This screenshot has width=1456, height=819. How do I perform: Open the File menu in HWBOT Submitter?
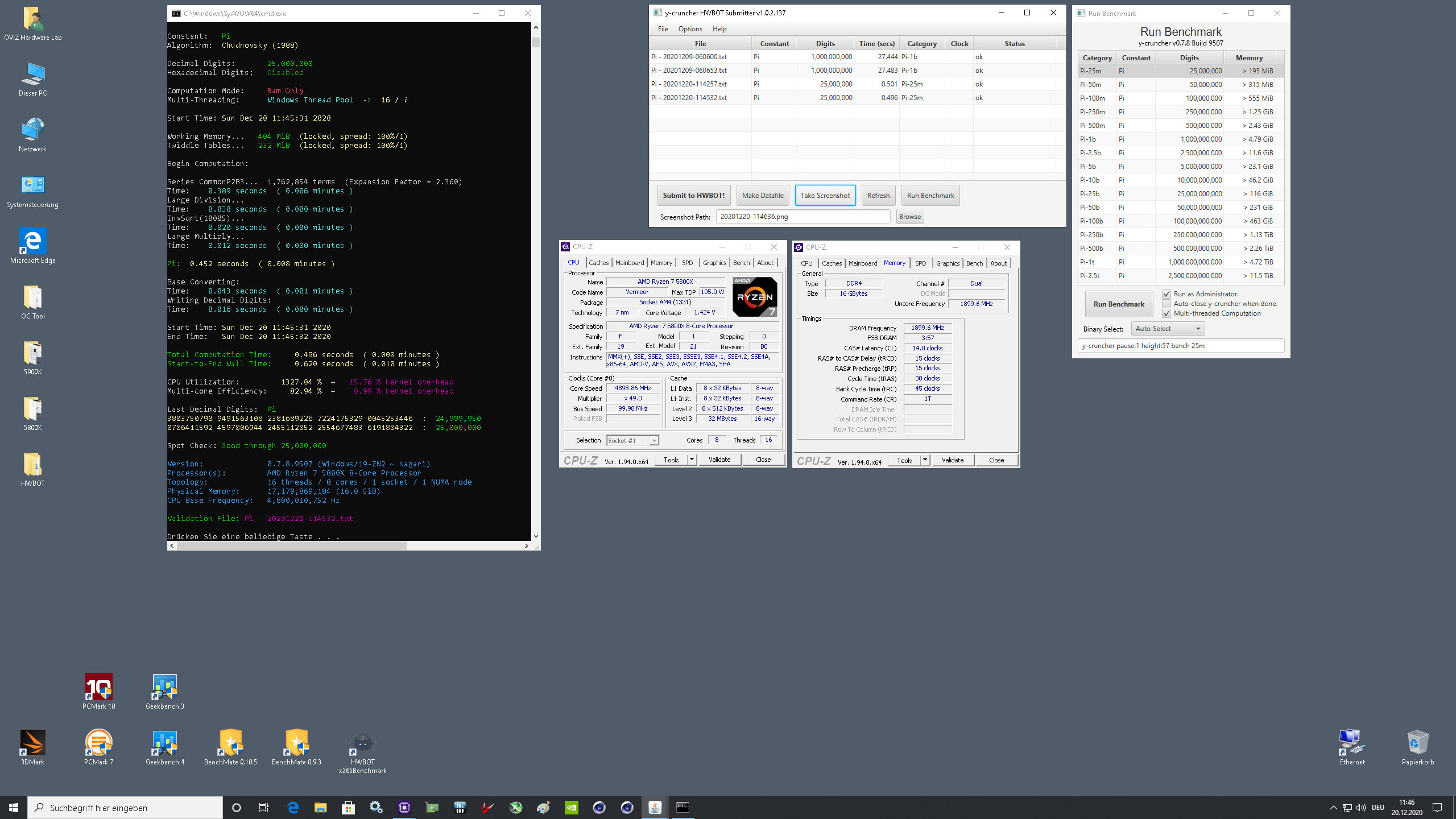point(663,29)
